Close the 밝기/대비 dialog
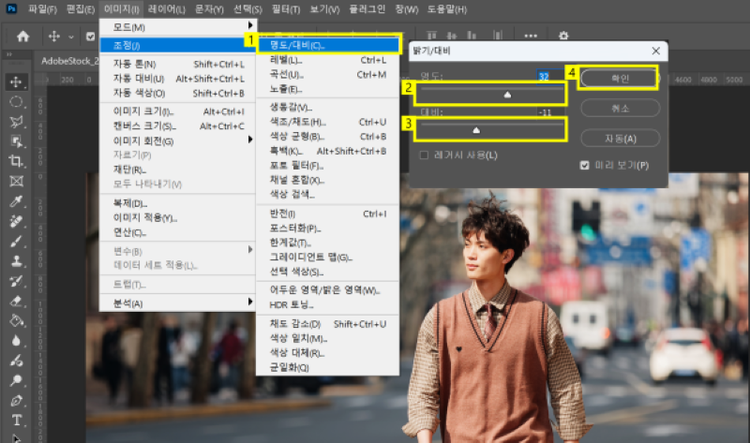The width and height of the screenshot is (750, 443). pos(656,51)
